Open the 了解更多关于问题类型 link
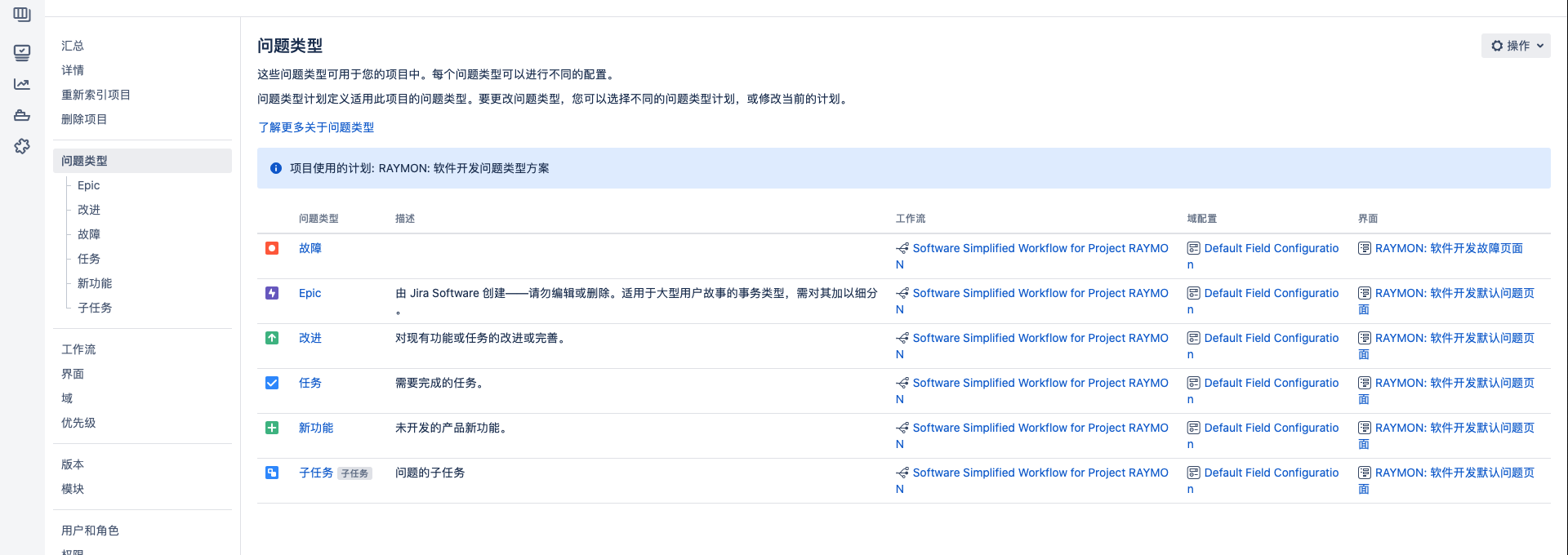The height and width of the screenshot is (555, 1568). pyautogui.click(x=316, y=127)
